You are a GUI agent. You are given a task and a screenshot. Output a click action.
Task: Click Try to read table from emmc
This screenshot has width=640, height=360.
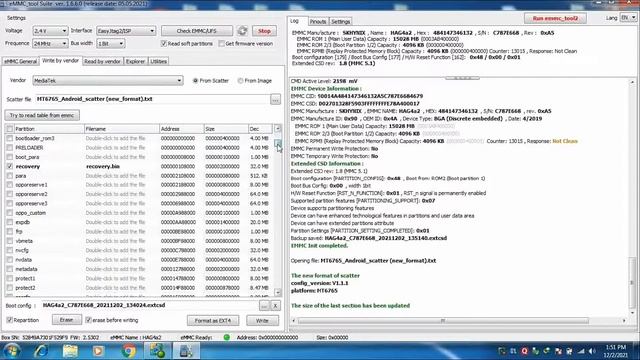tap(42, 115)
